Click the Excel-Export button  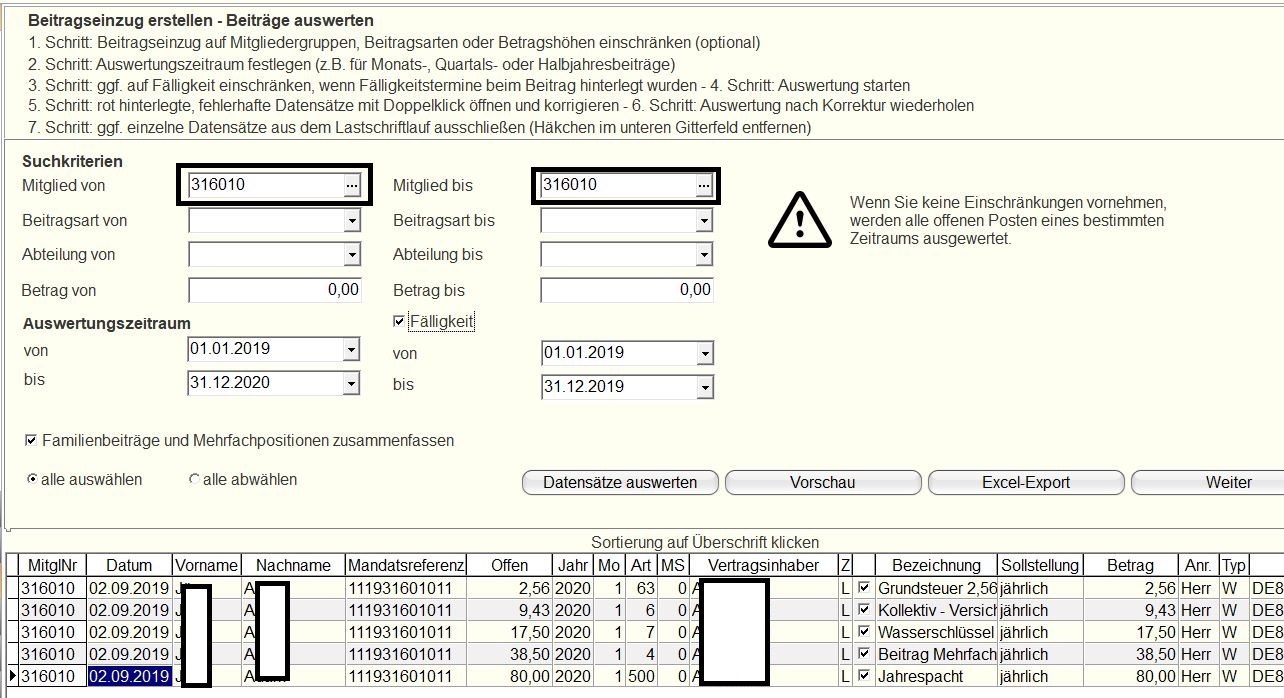click(1026, 482)
